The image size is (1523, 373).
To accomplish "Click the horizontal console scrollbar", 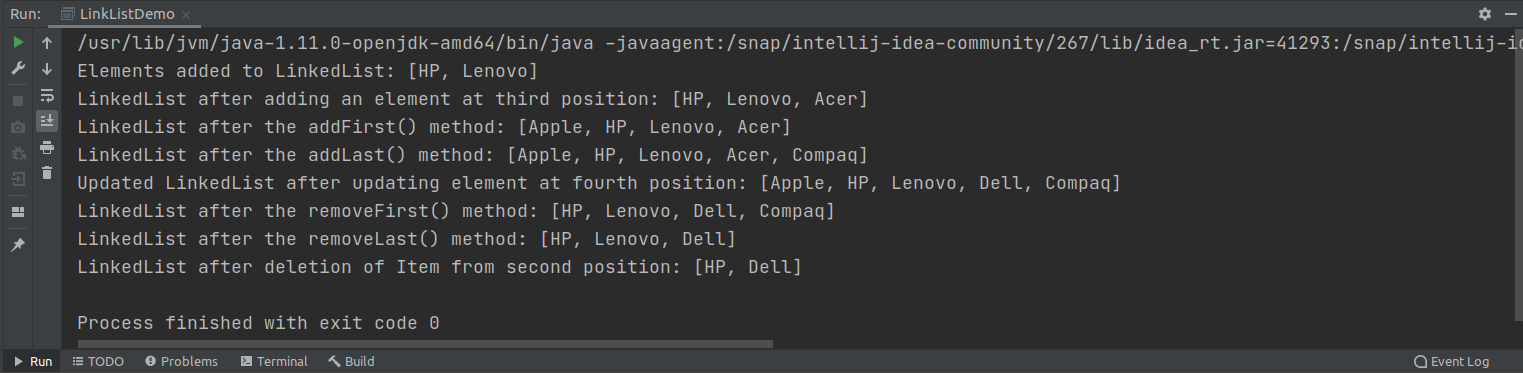I will click(425, 344).
